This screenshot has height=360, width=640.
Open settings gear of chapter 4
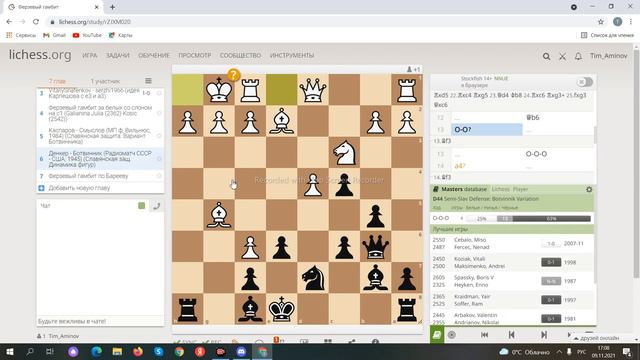[x=159, y=113]
